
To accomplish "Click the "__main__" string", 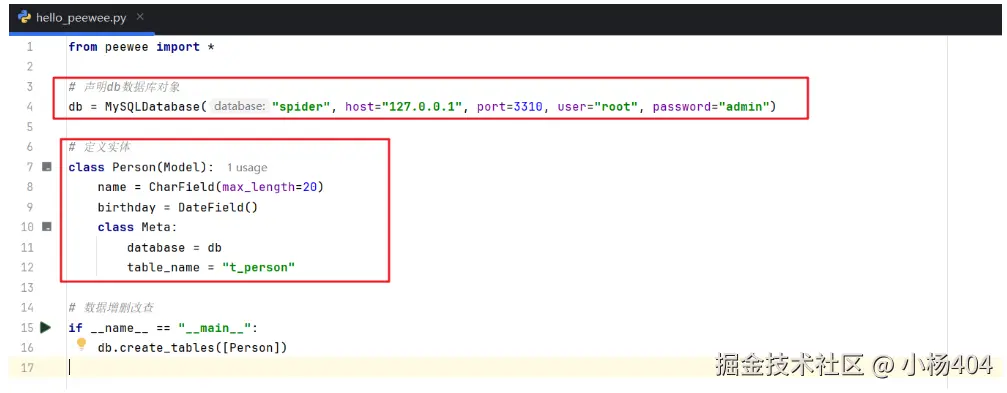I will [215, 328].
